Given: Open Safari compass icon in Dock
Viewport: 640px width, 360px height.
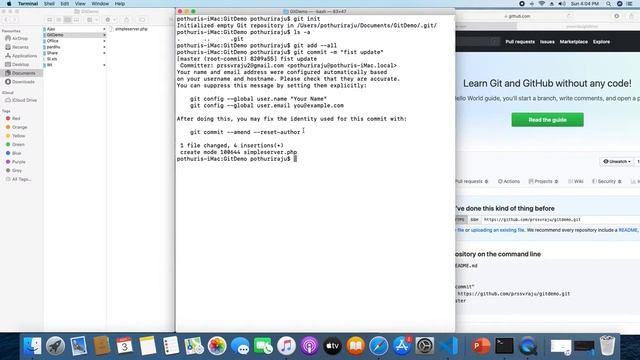Looking at the screenshot, I should point(378,346).
